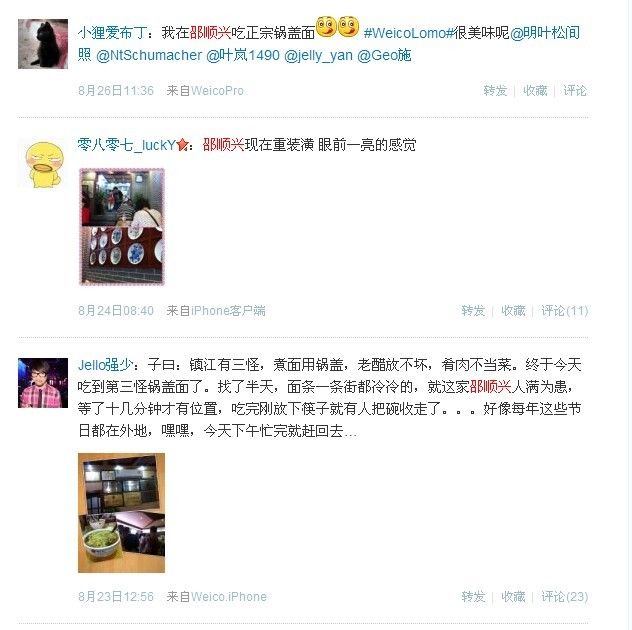Click 转发 on Jello强少's post

pos(473,596)
